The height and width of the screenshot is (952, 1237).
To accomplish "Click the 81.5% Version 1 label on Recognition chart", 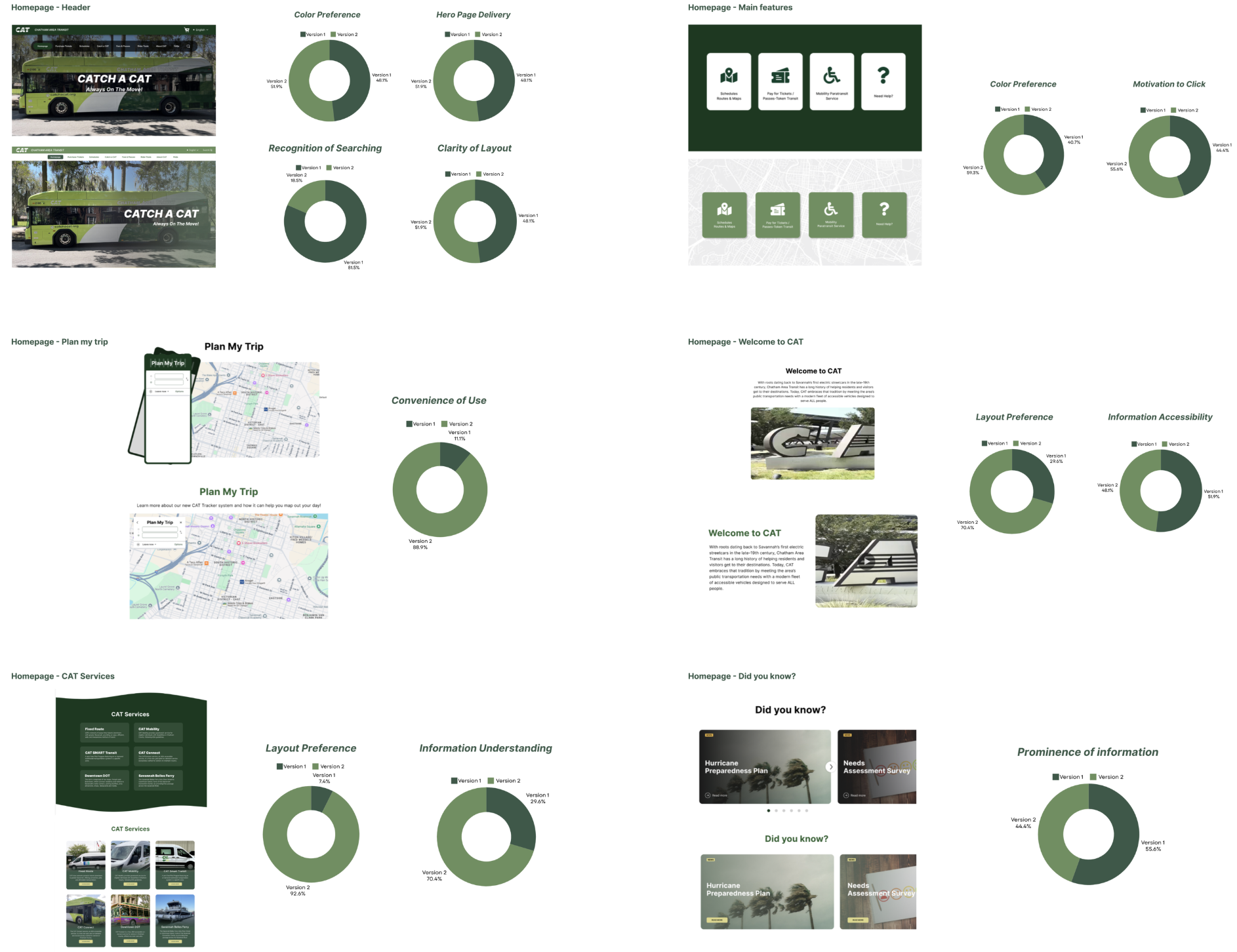I will click(x=354, y=265).
